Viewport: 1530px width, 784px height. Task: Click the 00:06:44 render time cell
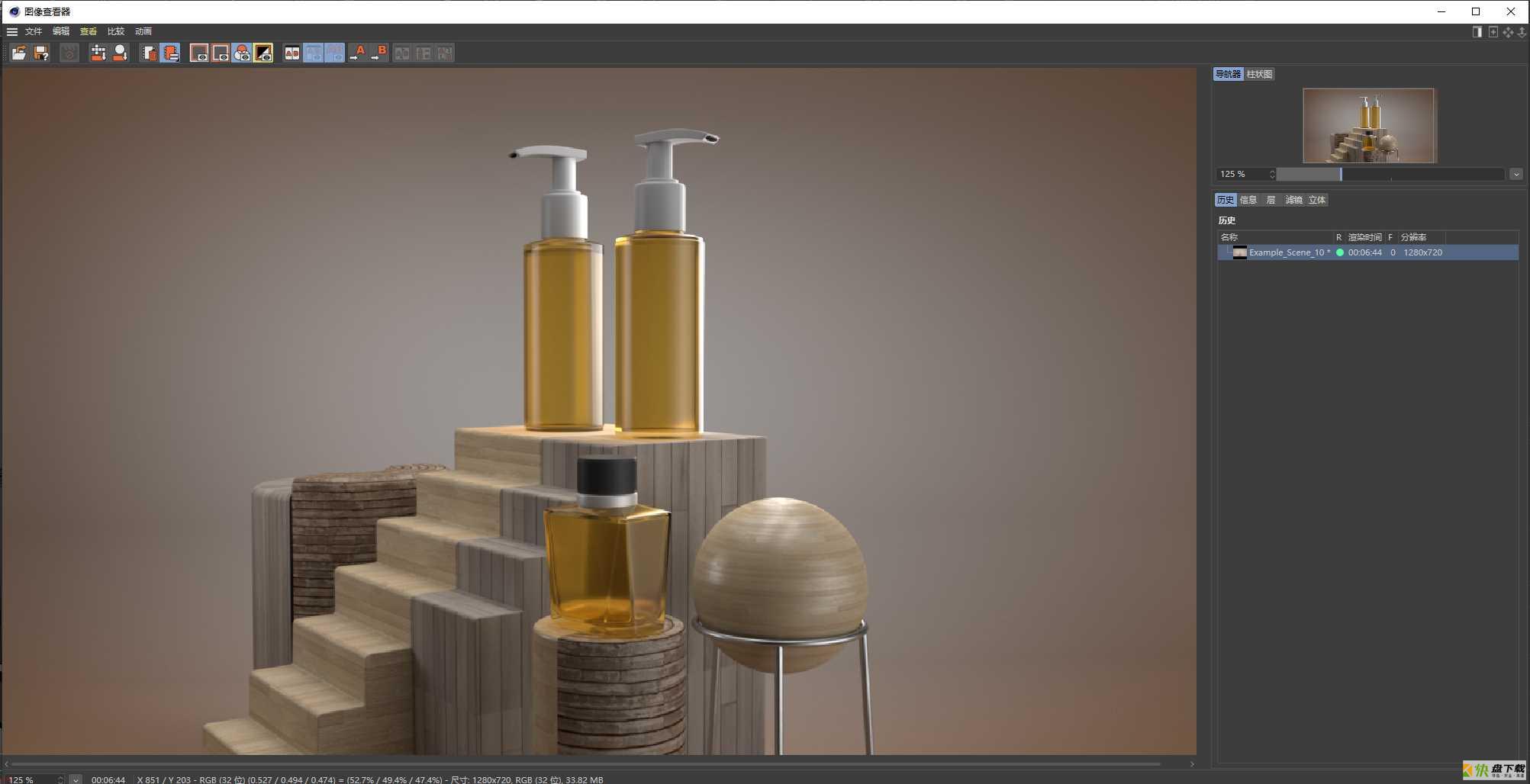1364,252
